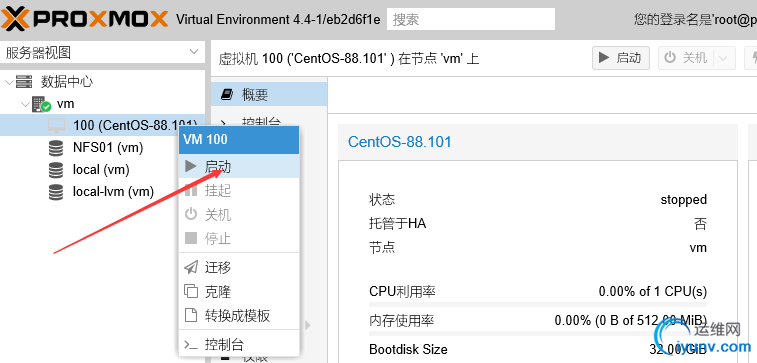The height and width of the screenshot is (363, 757).
Task: Click the 内存使用率 label
Action: 402,320
